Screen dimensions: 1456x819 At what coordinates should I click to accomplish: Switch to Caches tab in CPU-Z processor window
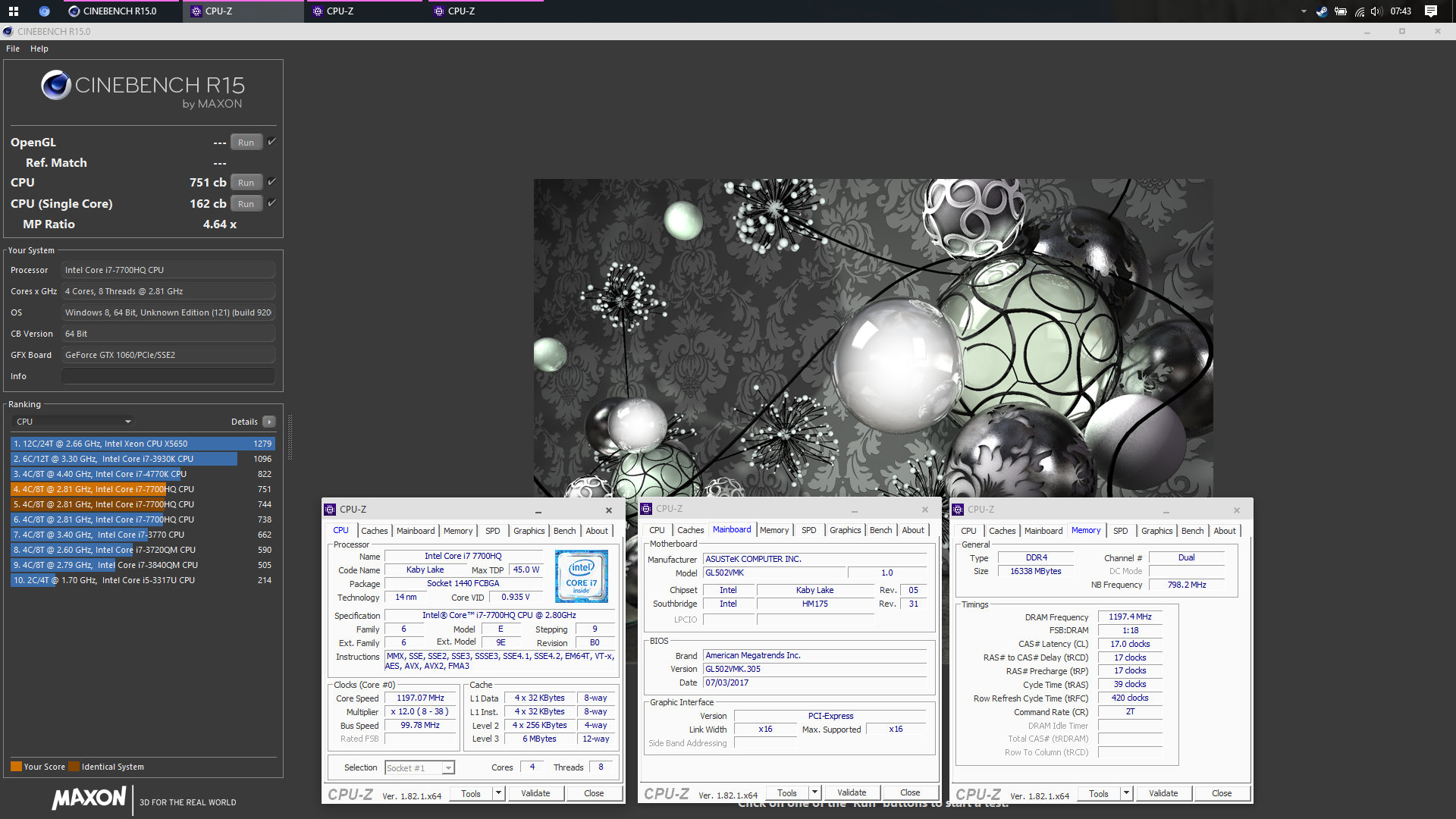click(375, 531)
